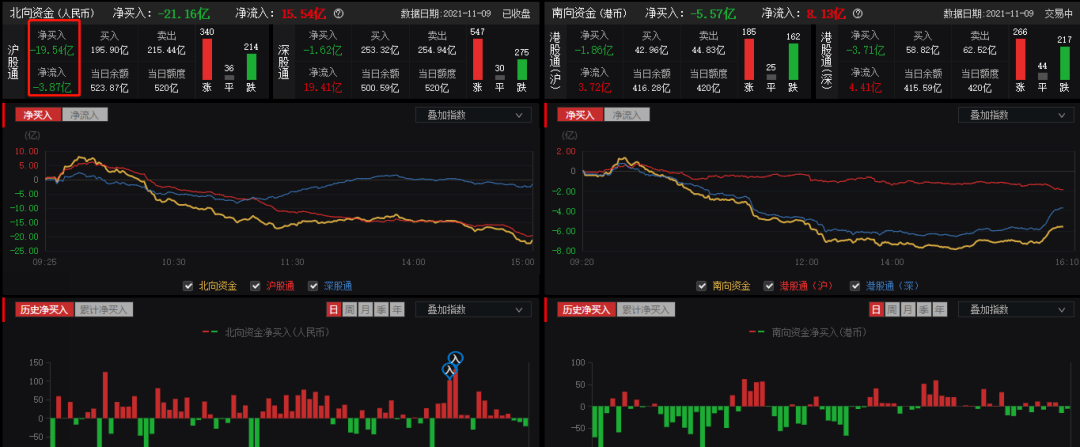Click the 沪股通 净买入 value -19.54亿

click(50, 48)
